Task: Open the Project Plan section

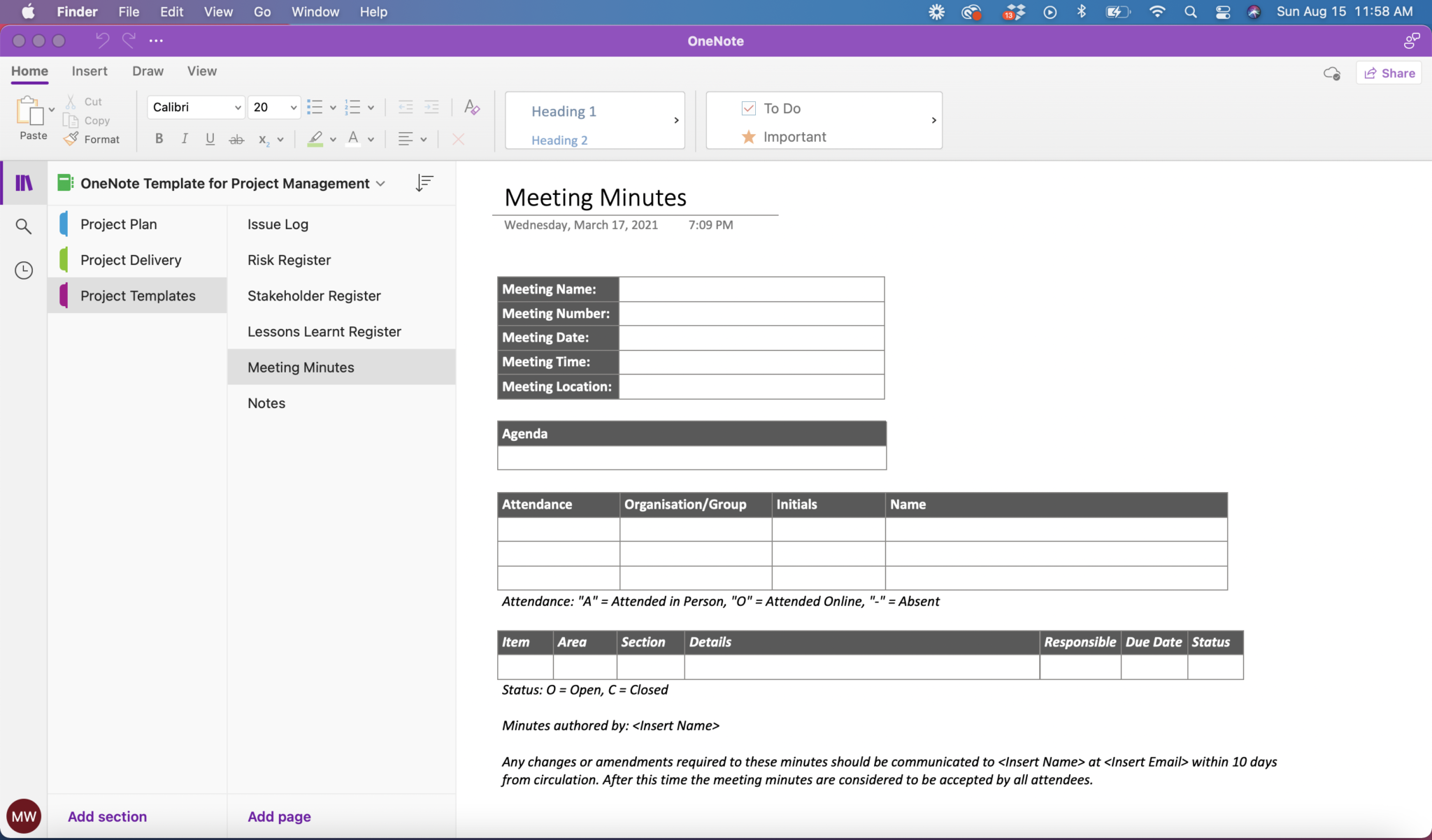Action: click(137, 224)
